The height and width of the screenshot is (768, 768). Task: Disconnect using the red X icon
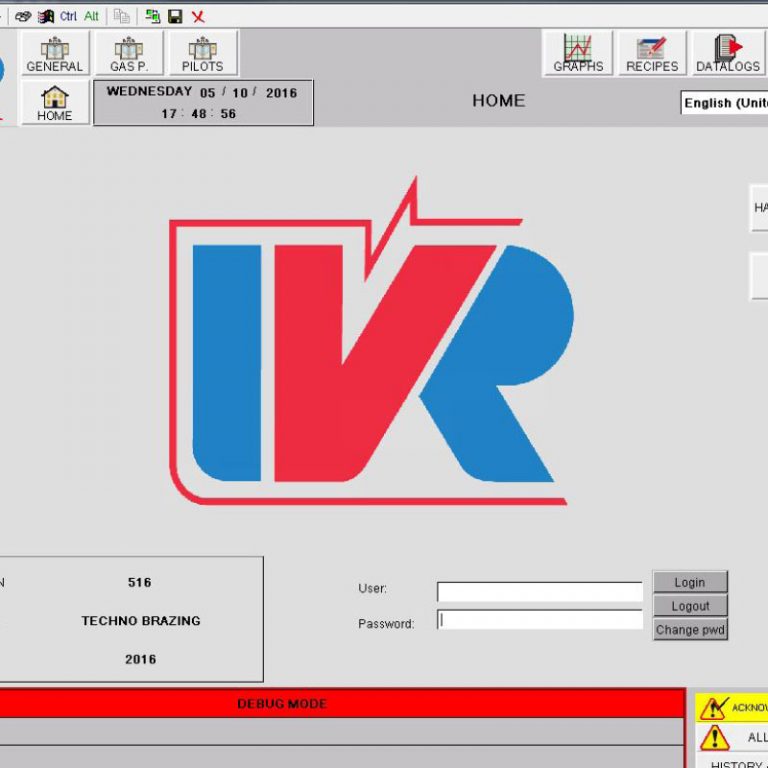pos(198,17)
